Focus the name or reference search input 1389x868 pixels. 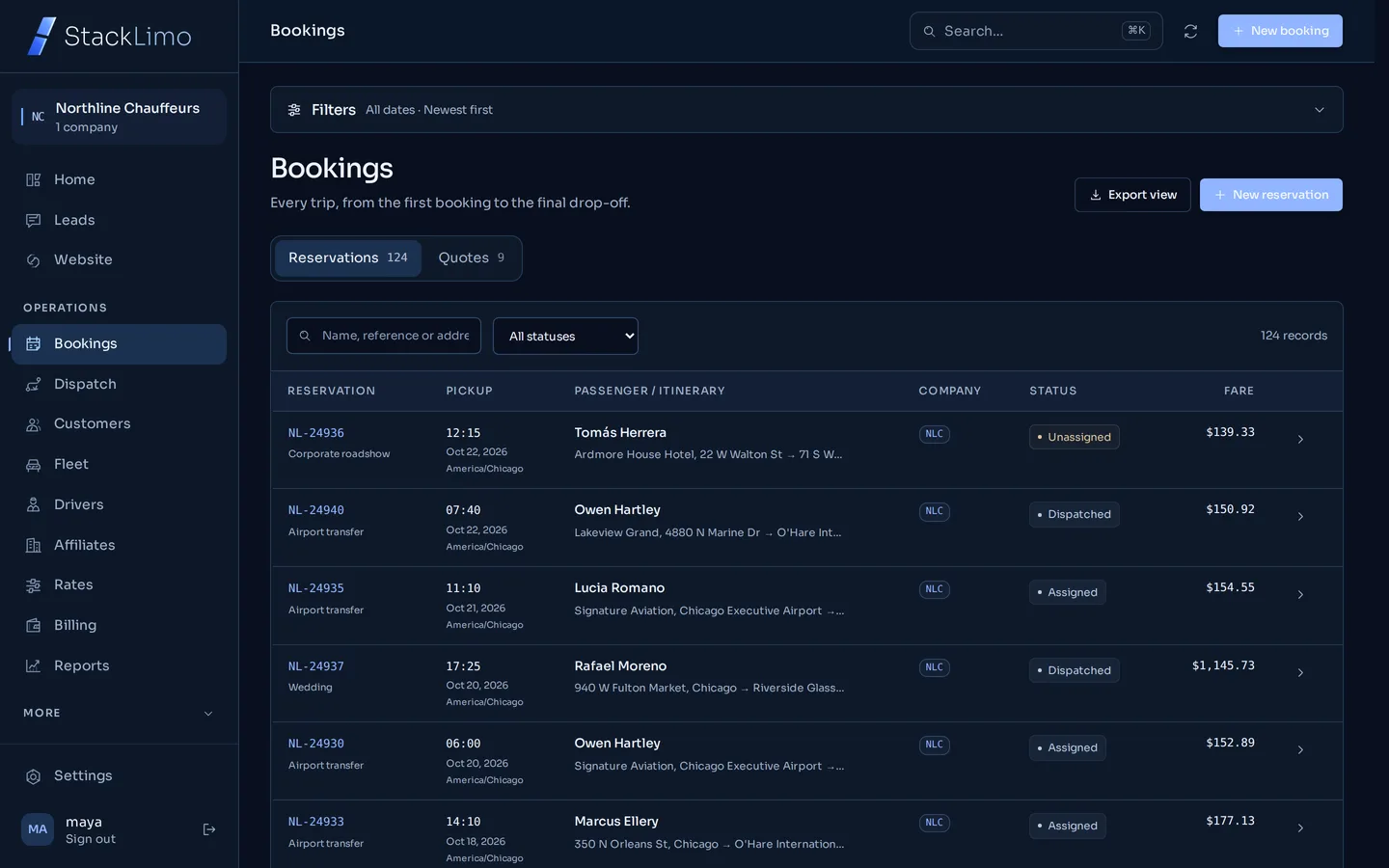click(384, 336)
